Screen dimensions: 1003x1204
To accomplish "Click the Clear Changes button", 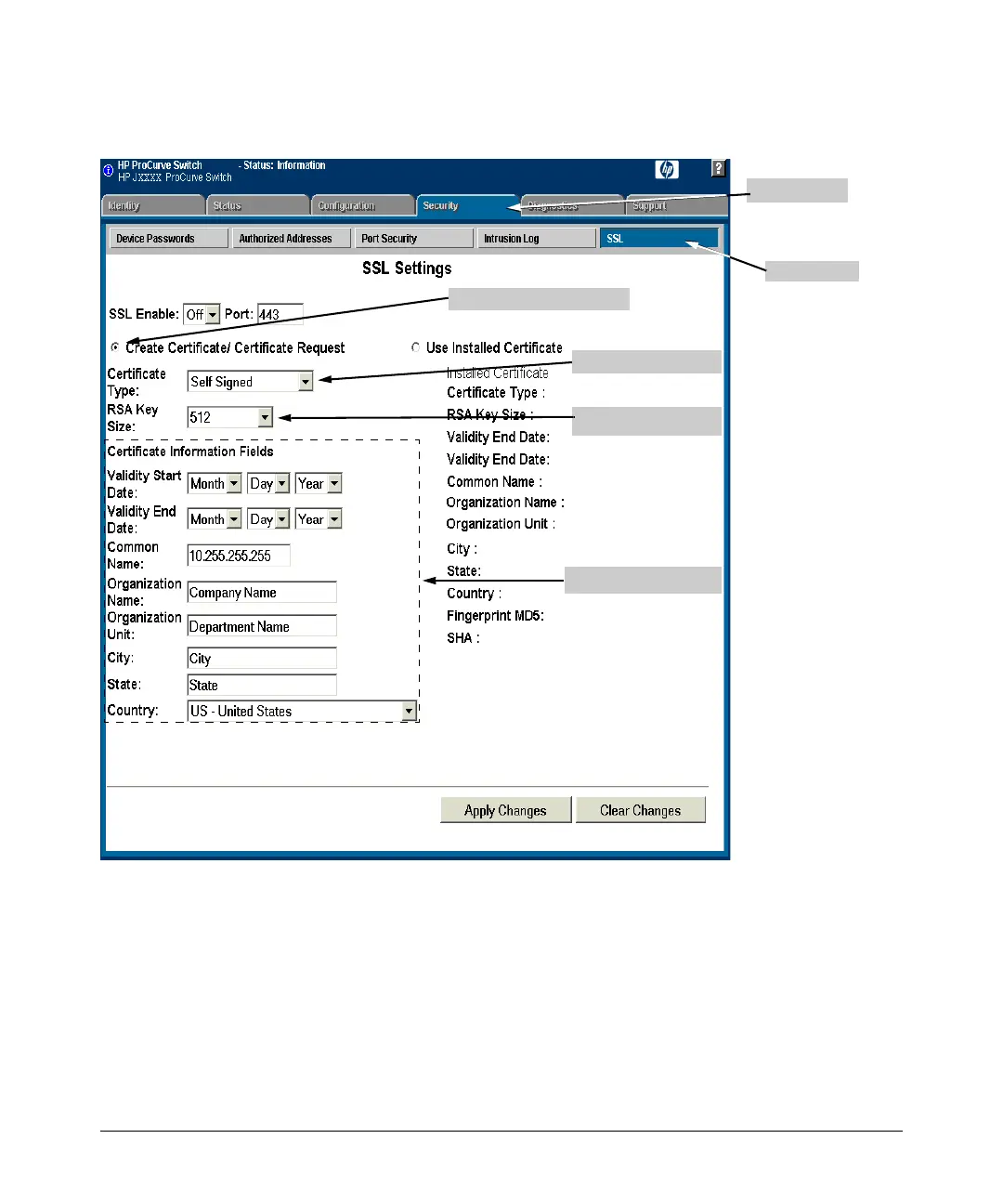I will click(x=640, y=810).
